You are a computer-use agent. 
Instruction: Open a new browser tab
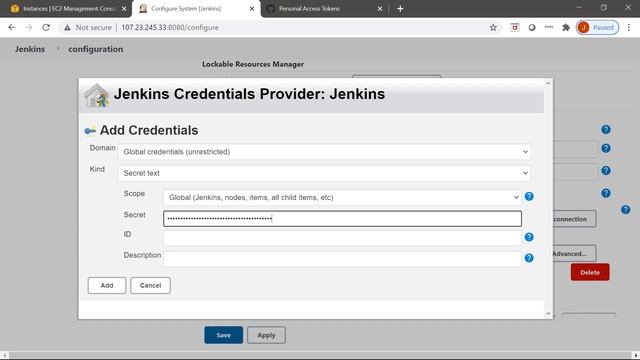point(400,9)
